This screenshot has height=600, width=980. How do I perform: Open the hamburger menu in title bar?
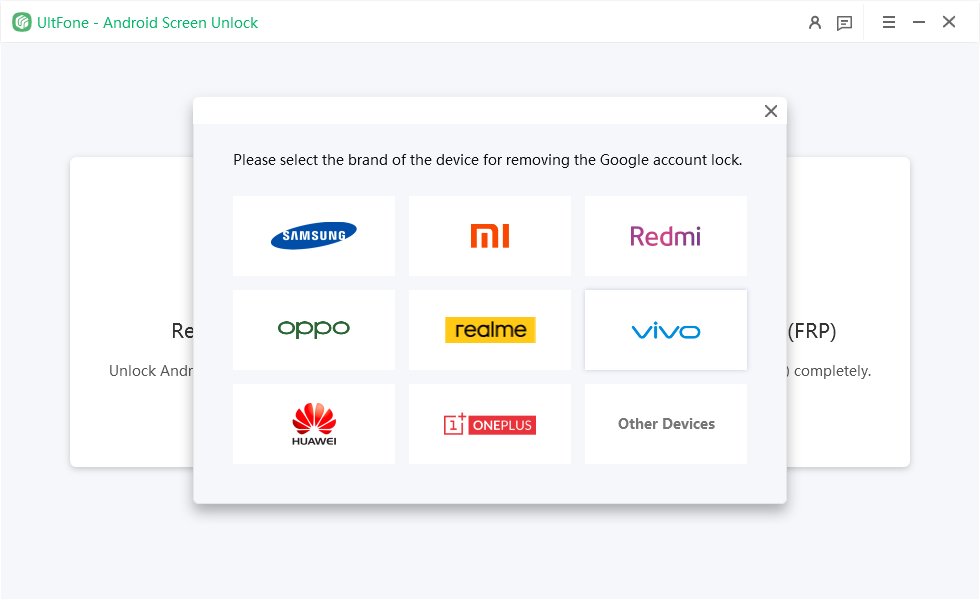(x=889, y=22)
